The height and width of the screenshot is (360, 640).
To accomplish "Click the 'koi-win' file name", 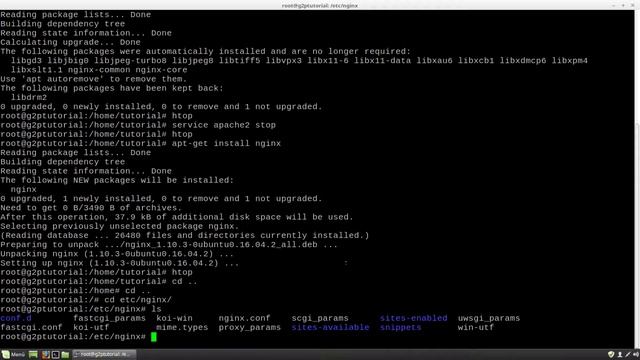I will [x=174, y=318].
